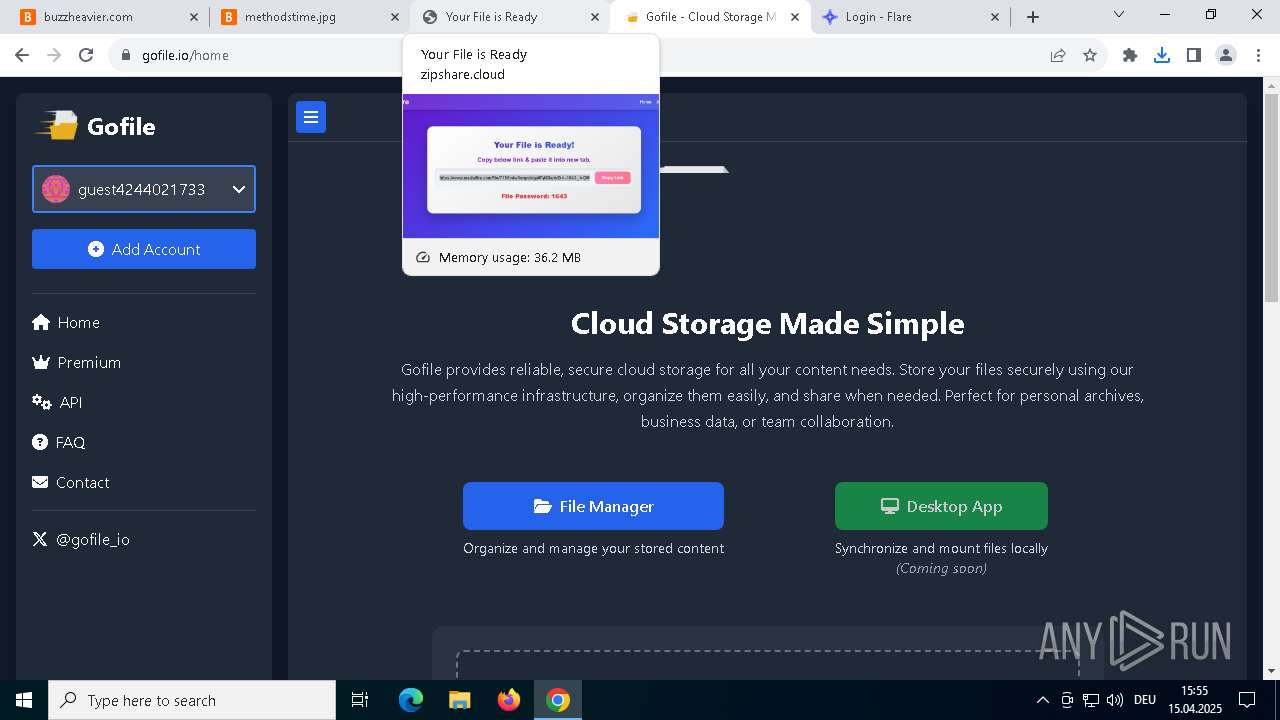
Task: Open the tab search chevron
Action: 1119,15
